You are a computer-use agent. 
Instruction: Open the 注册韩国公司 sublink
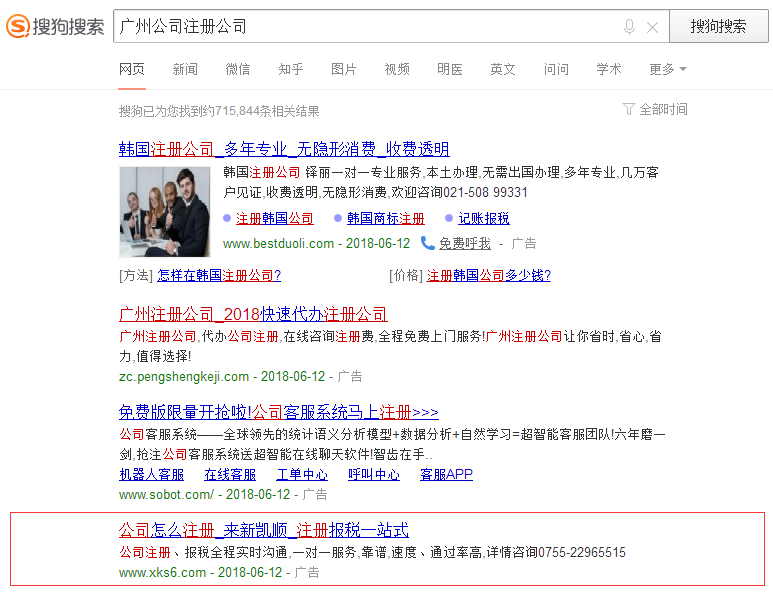pyautogui.click(x=275, y=218)
